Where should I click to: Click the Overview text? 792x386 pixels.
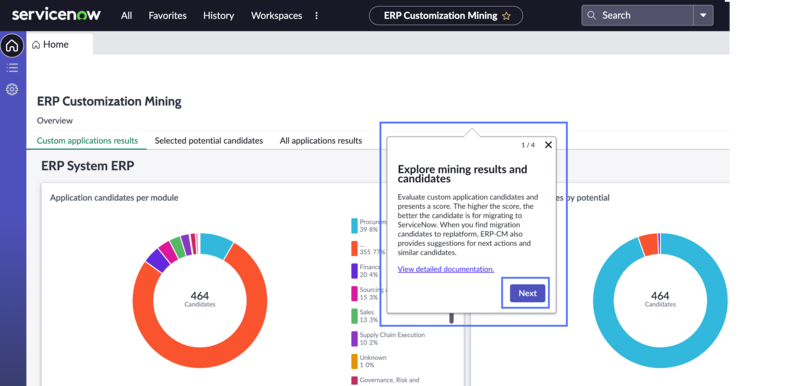[x=55, y=121]
